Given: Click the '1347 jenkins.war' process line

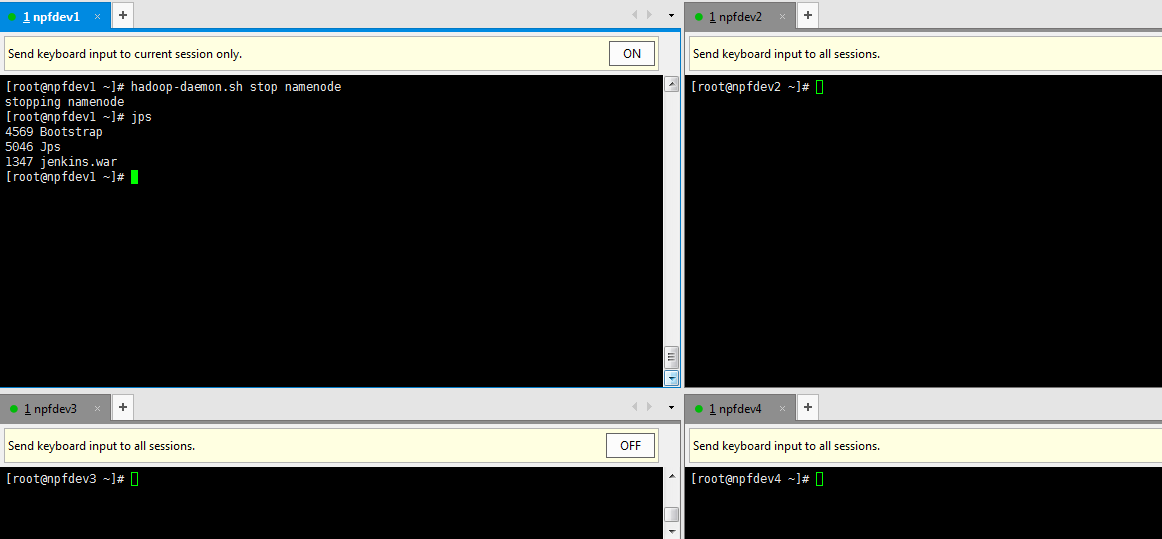Looking at the screenshot, I should point(61,162).
